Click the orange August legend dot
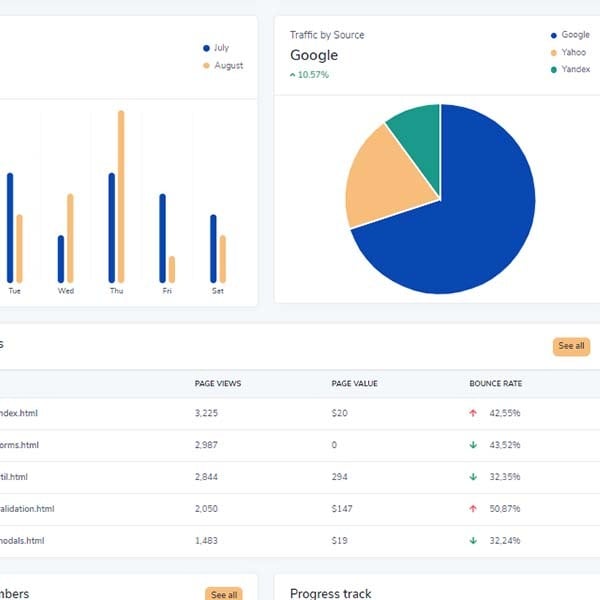 click(206, 65)
